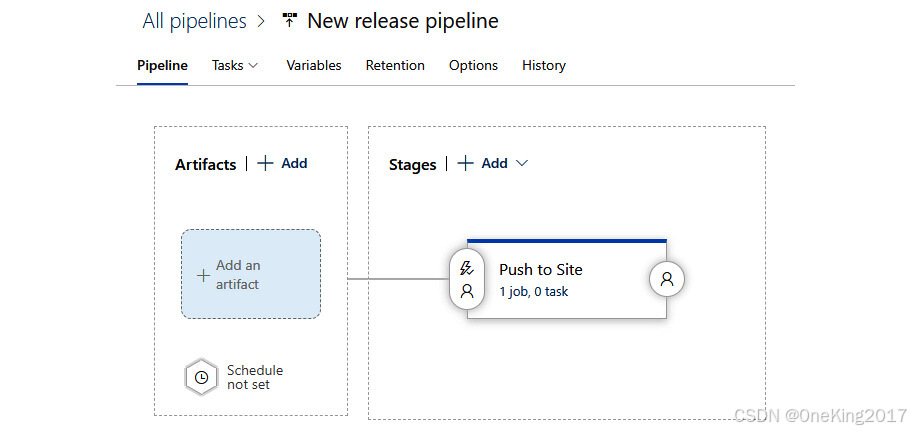
Task: Click the clock icon for Schedule not set
Action: (x=201, y=377)
